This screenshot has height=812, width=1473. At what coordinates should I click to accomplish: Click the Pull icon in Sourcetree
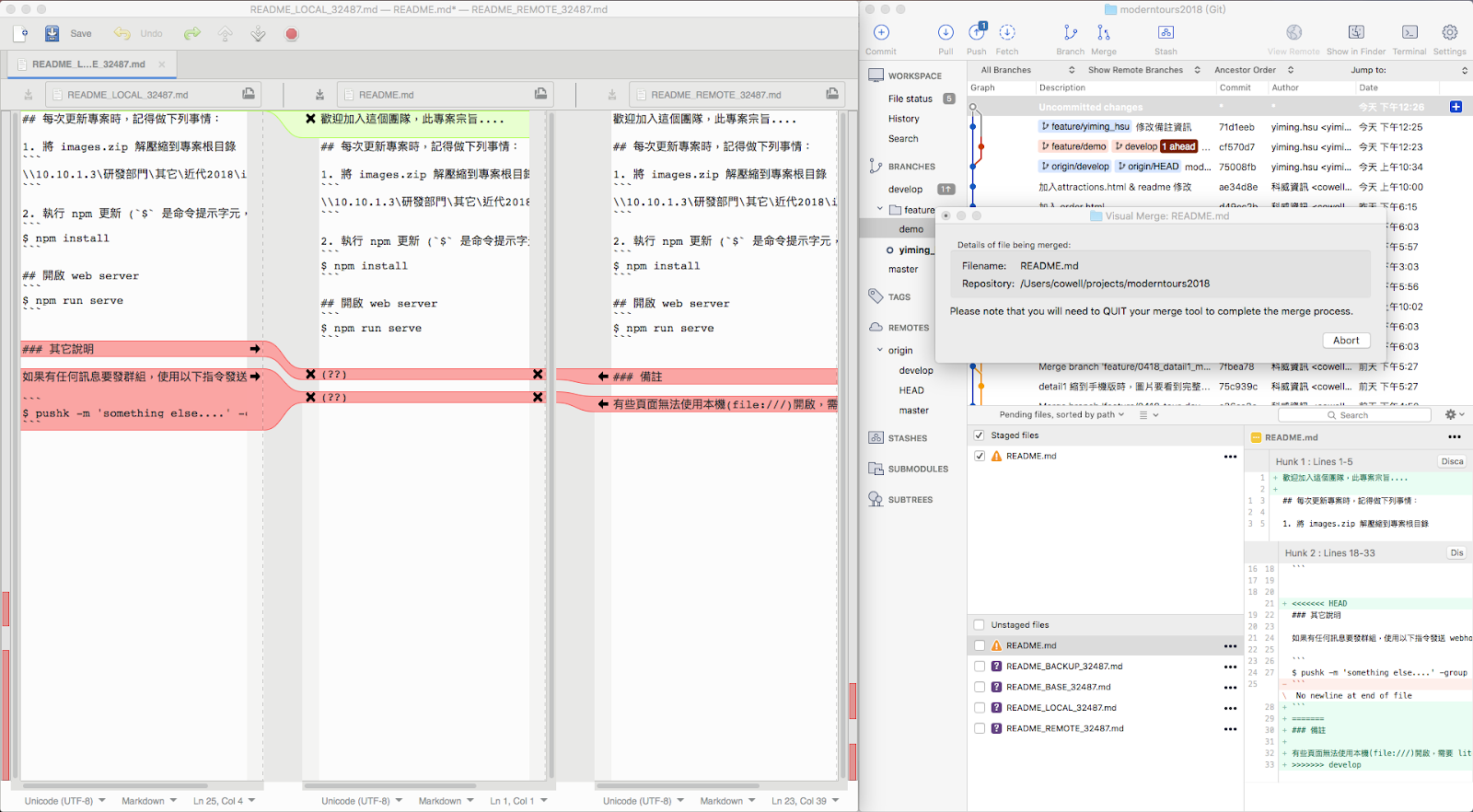click(x=945, y=32)
